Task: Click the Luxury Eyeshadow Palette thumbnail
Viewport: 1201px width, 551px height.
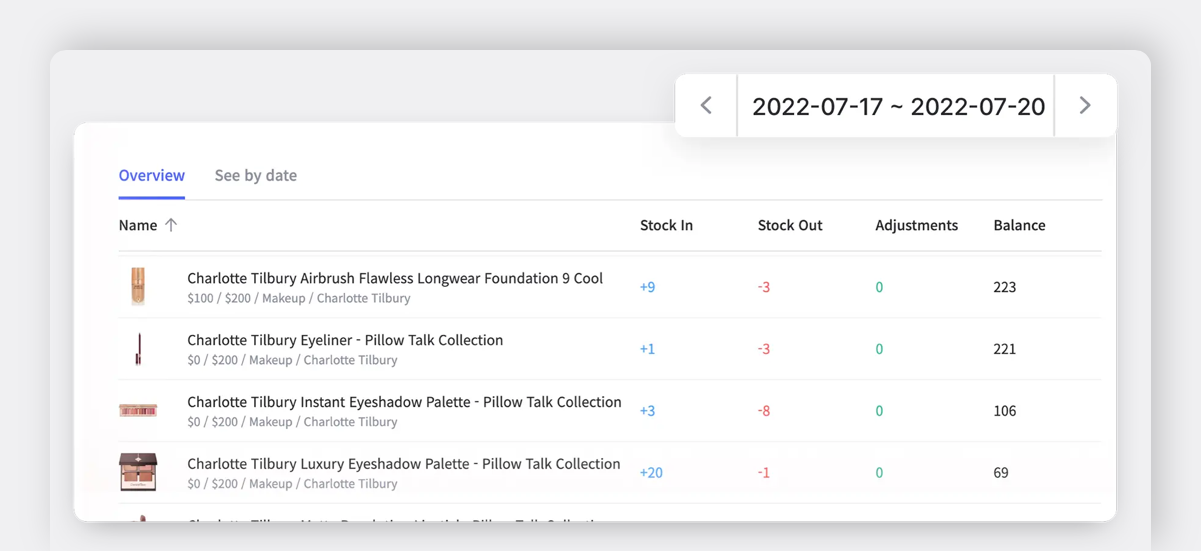Action: [138, 472]
